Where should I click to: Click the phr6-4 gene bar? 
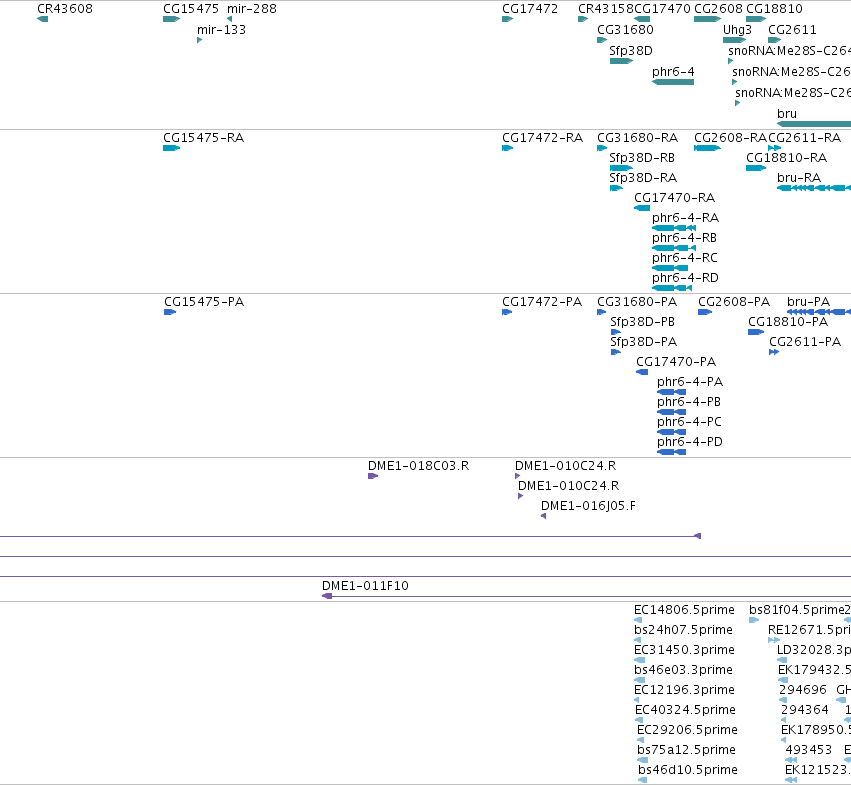click(673, 82)
